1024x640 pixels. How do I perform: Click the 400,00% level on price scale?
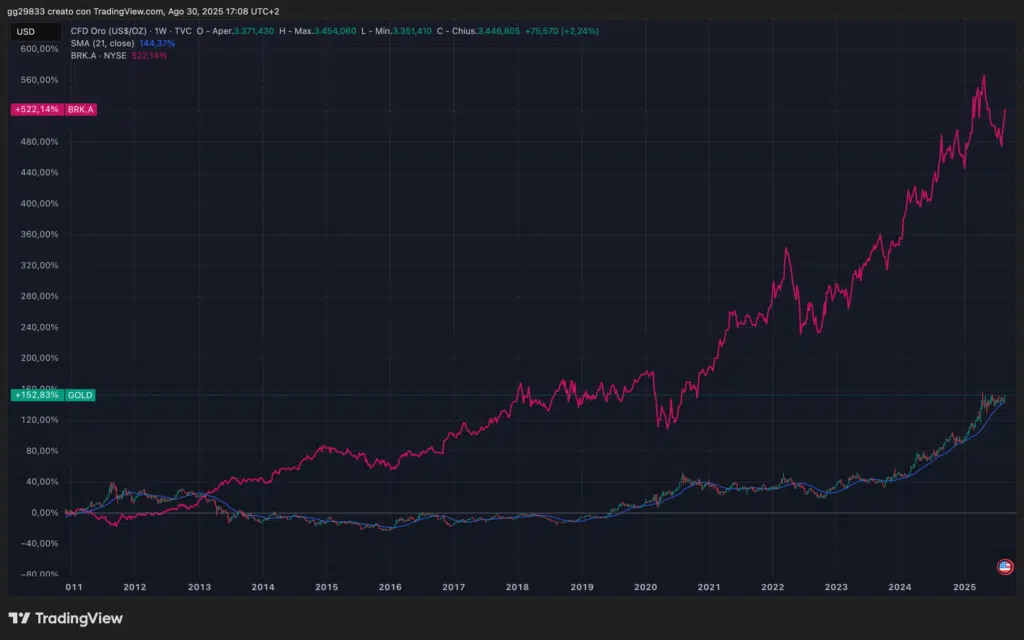tap(40, 203)
